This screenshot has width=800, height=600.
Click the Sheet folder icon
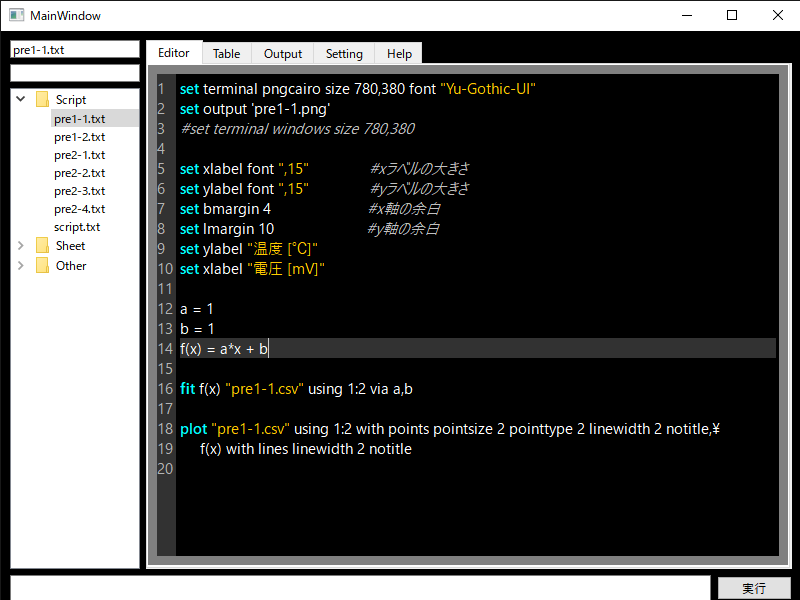coord(42,246)
